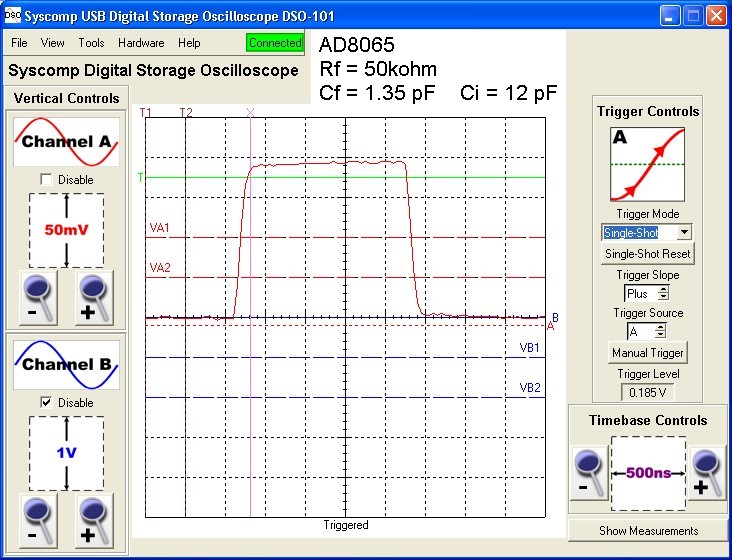Click the Trigger Level value field
Image resolution: width=732 pixels, height=560 pixels.
click(x=648, y=393)
